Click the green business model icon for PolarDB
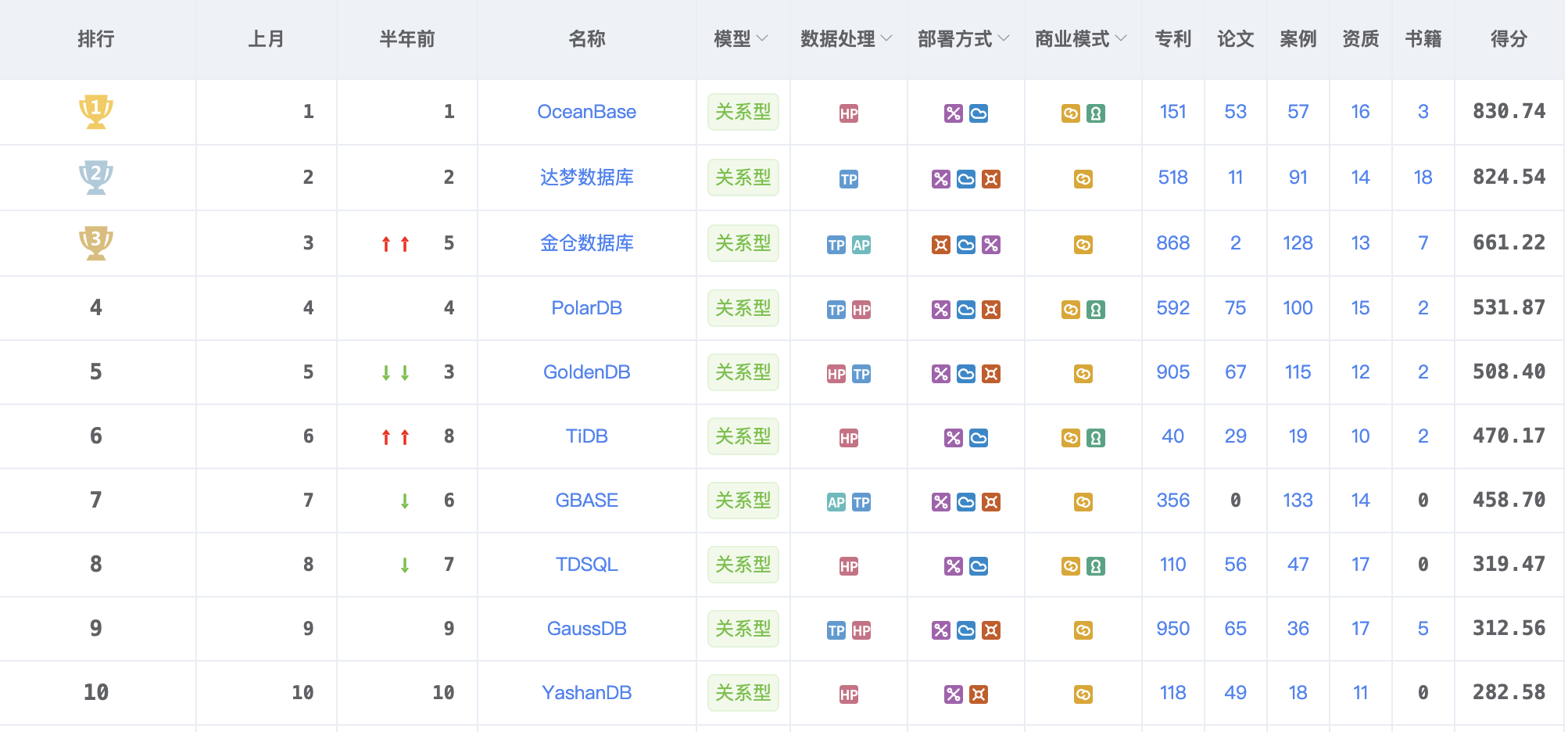The height and width of the screenshot is (732, 1568). pyautogui.click(x=1096, y=310)
